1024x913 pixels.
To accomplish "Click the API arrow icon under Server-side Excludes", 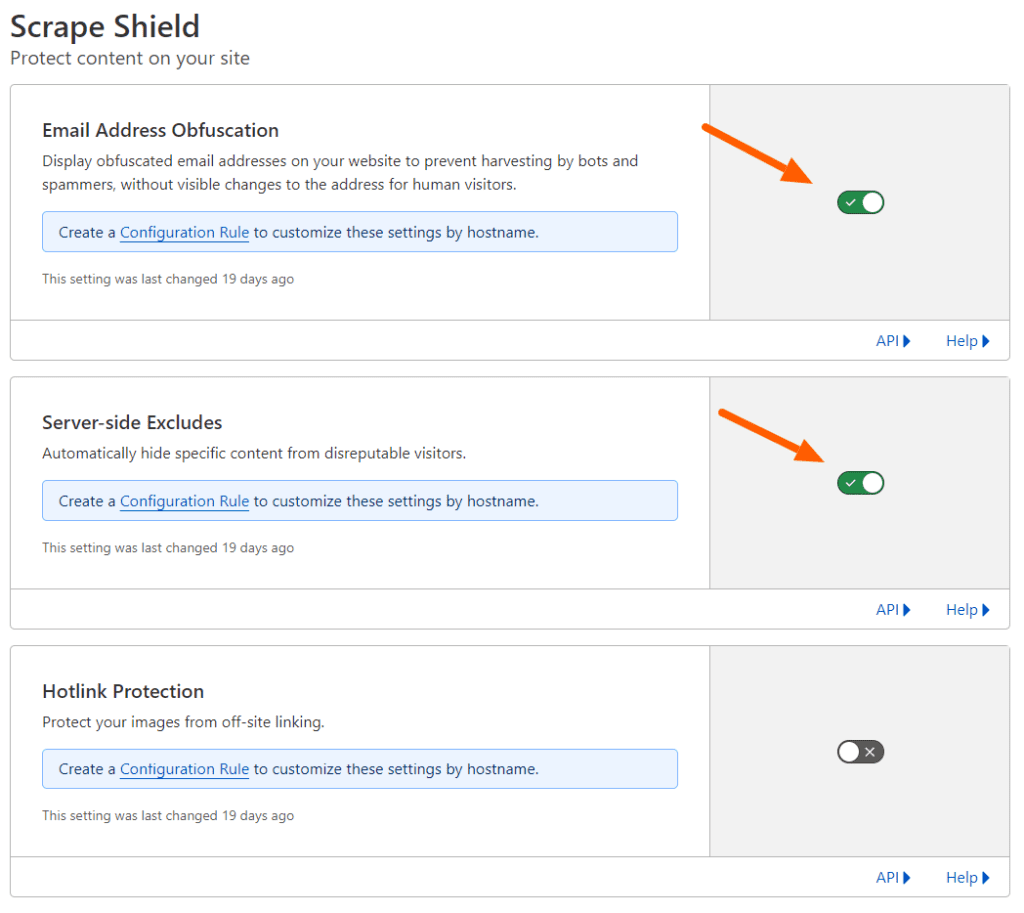I will click(907, 609).
